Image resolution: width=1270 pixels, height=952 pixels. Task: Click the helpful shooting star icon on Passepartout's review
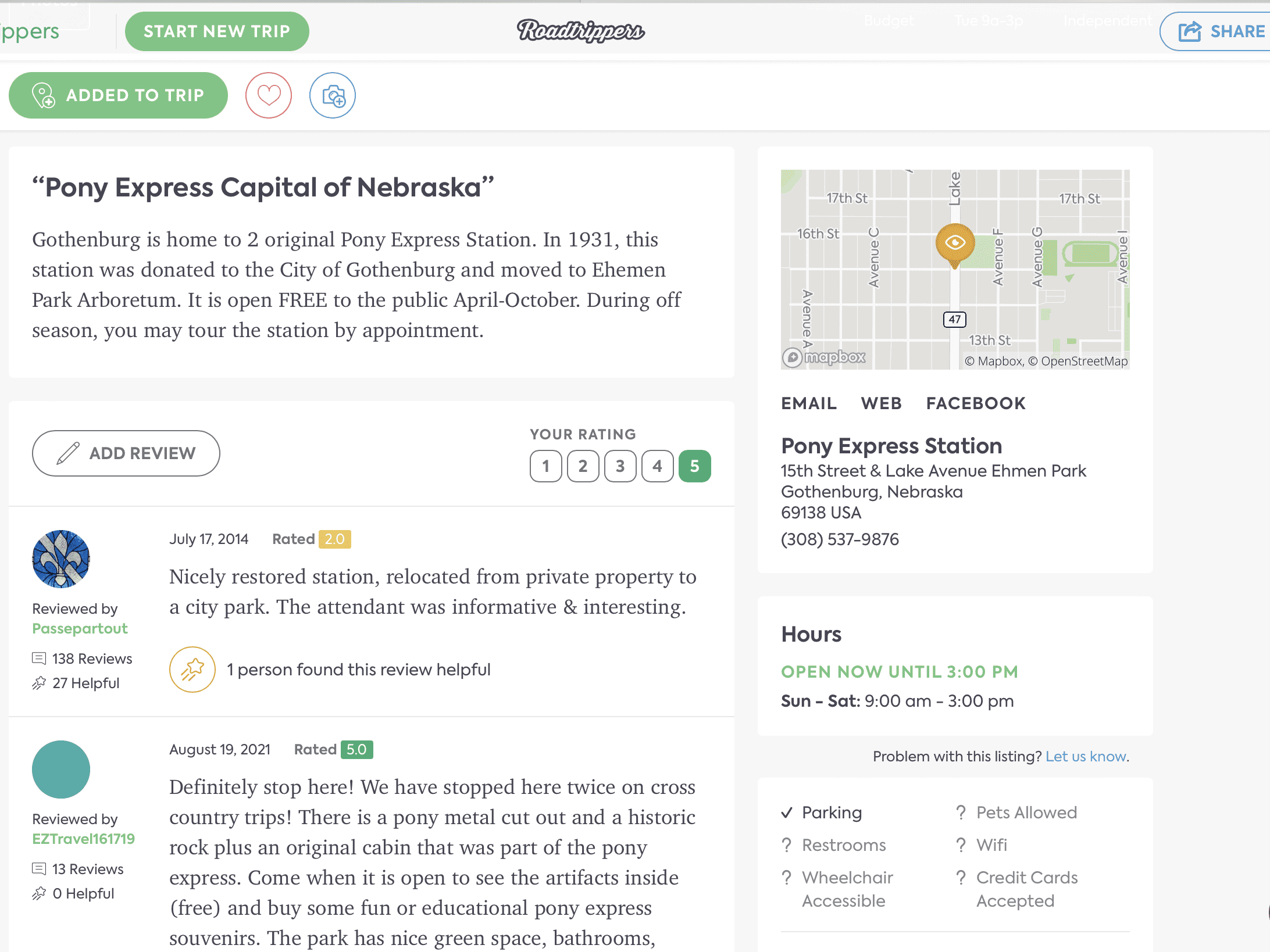(x=192, y=670)
